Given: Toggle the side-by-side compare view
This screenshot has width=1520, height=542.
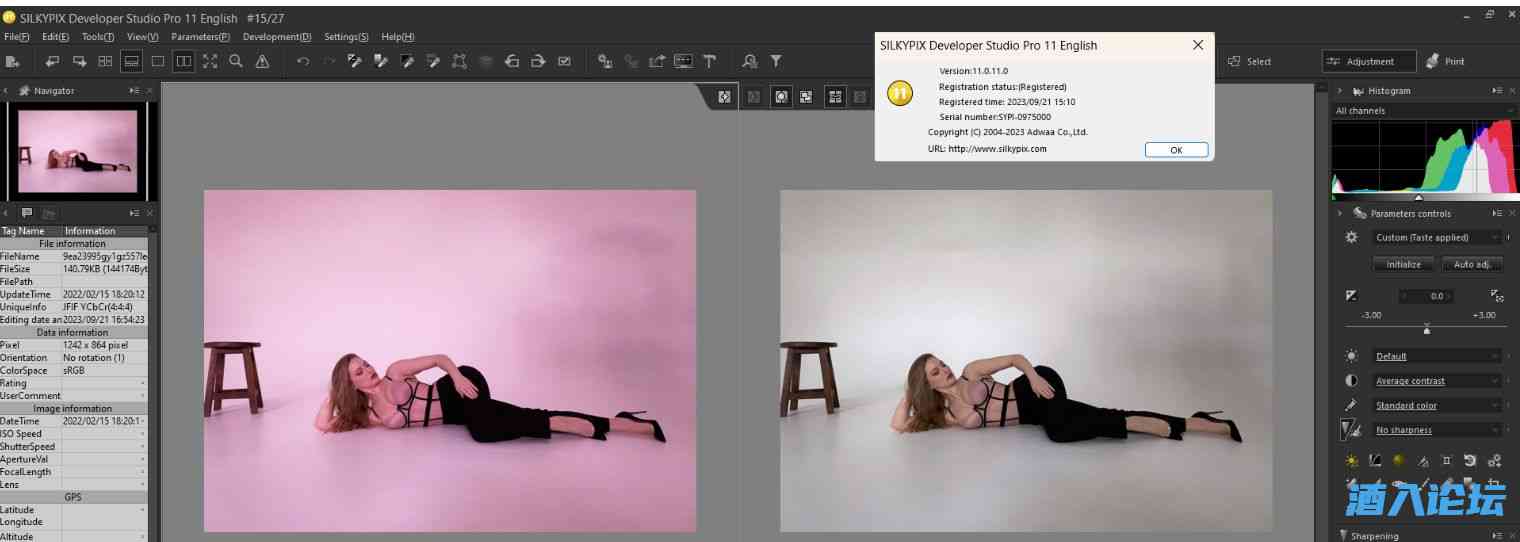Looking at the screenshot, I should pyautogui.click(x=183, y=61).
